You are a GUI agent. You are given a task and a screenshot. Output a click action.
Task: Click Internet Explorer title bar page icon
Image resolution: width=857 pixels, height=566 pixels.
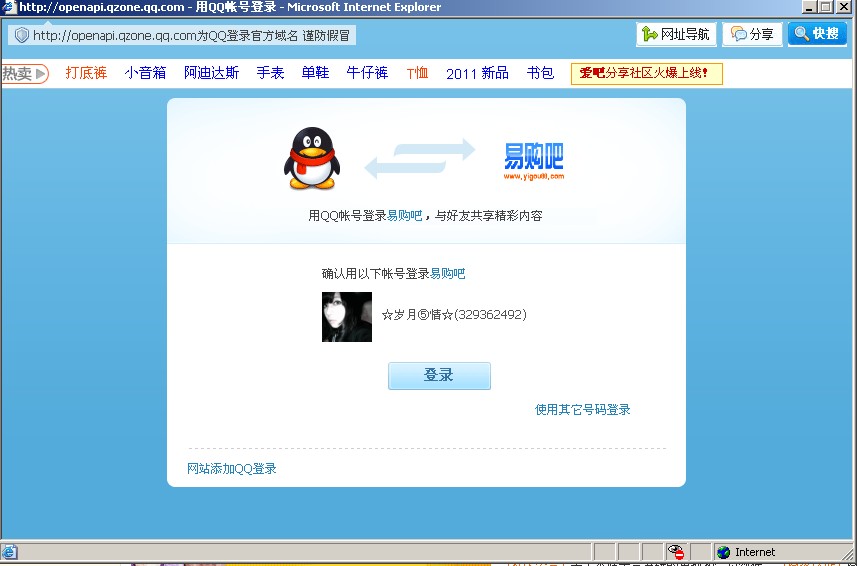8,7
